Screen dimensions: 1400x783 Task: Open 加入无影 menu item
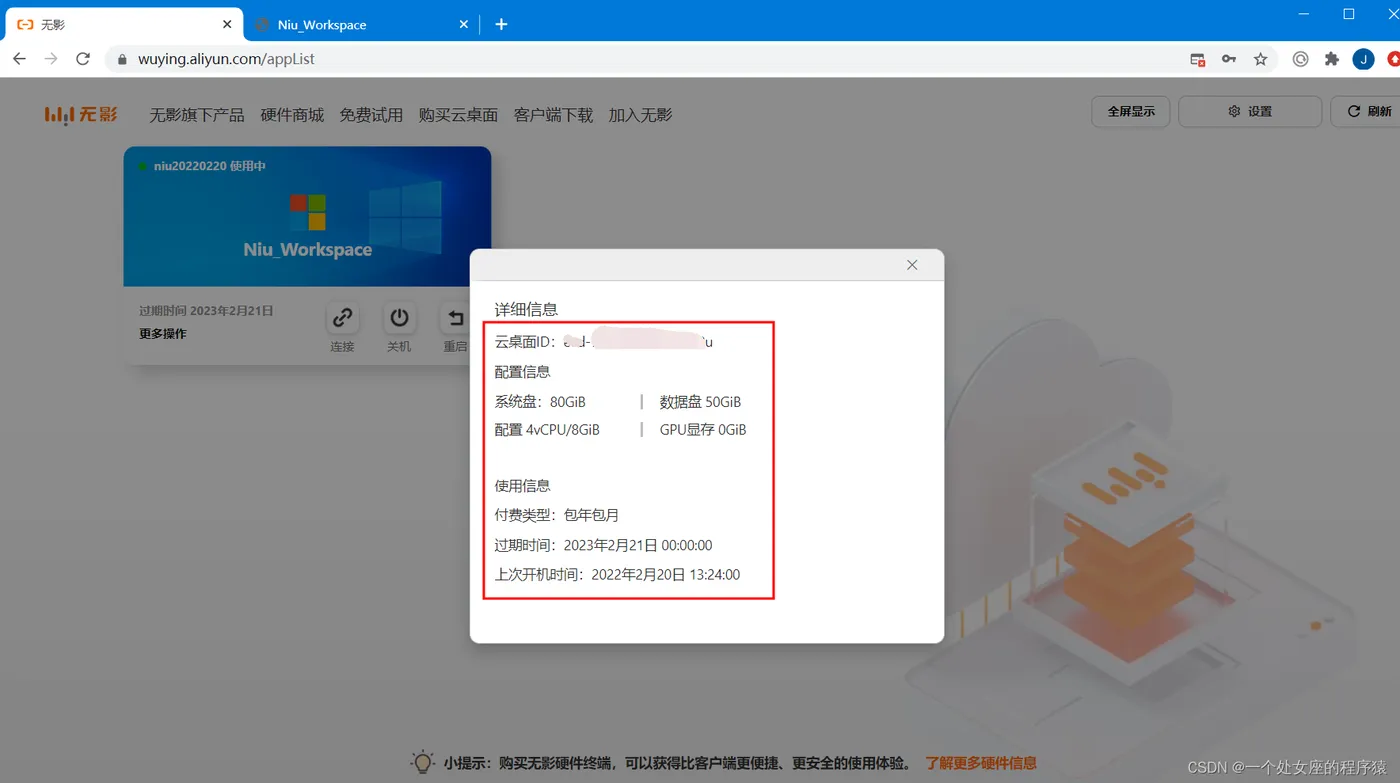(x=640, y=115)
